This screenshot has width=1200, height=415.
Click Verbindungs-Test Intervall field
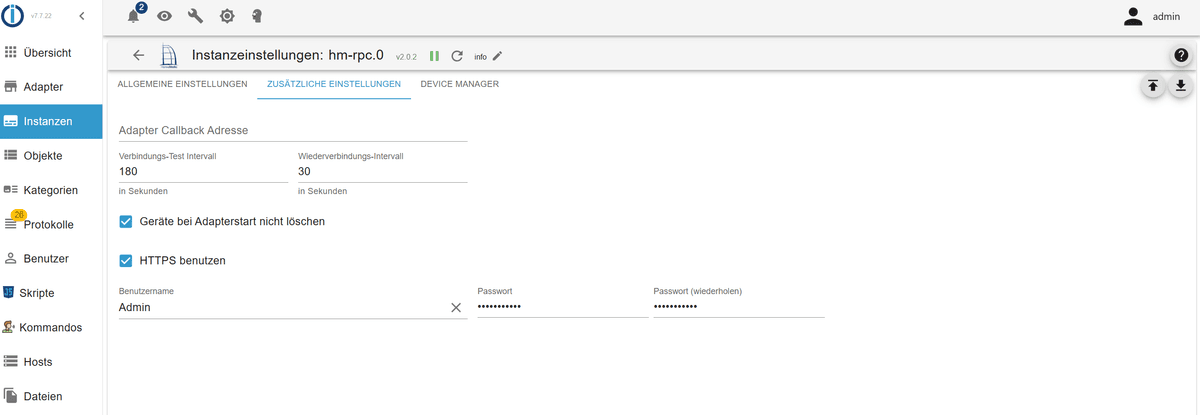203,171
